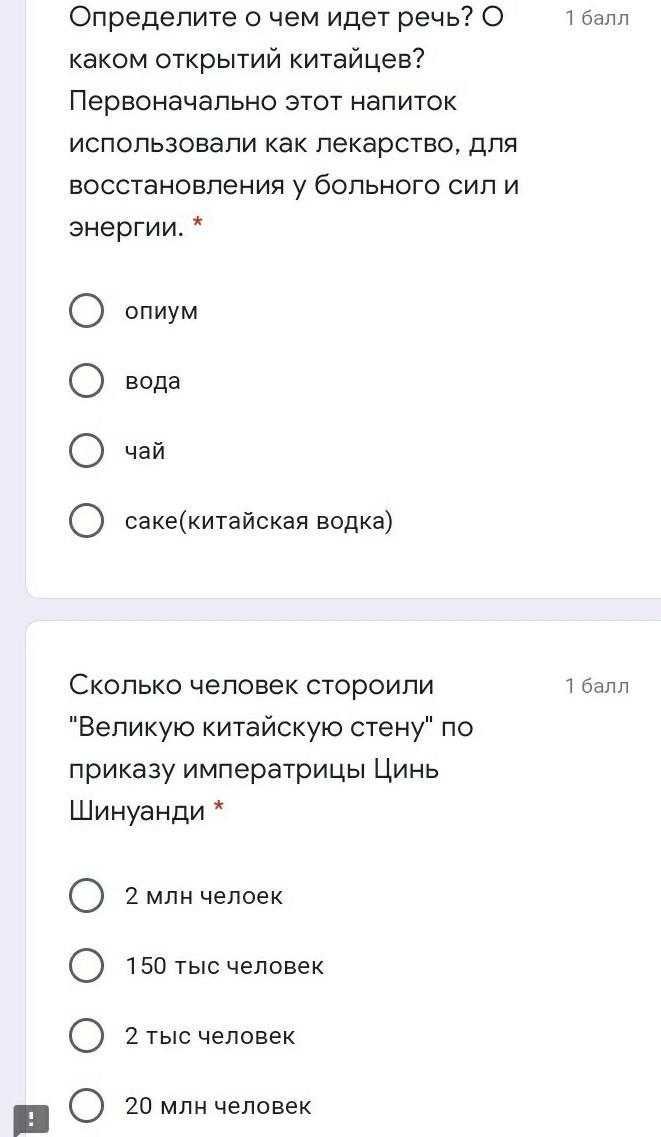The image size is (661, 1137).
Task: Click the '1 балл' label of first question
Action: 596,18
